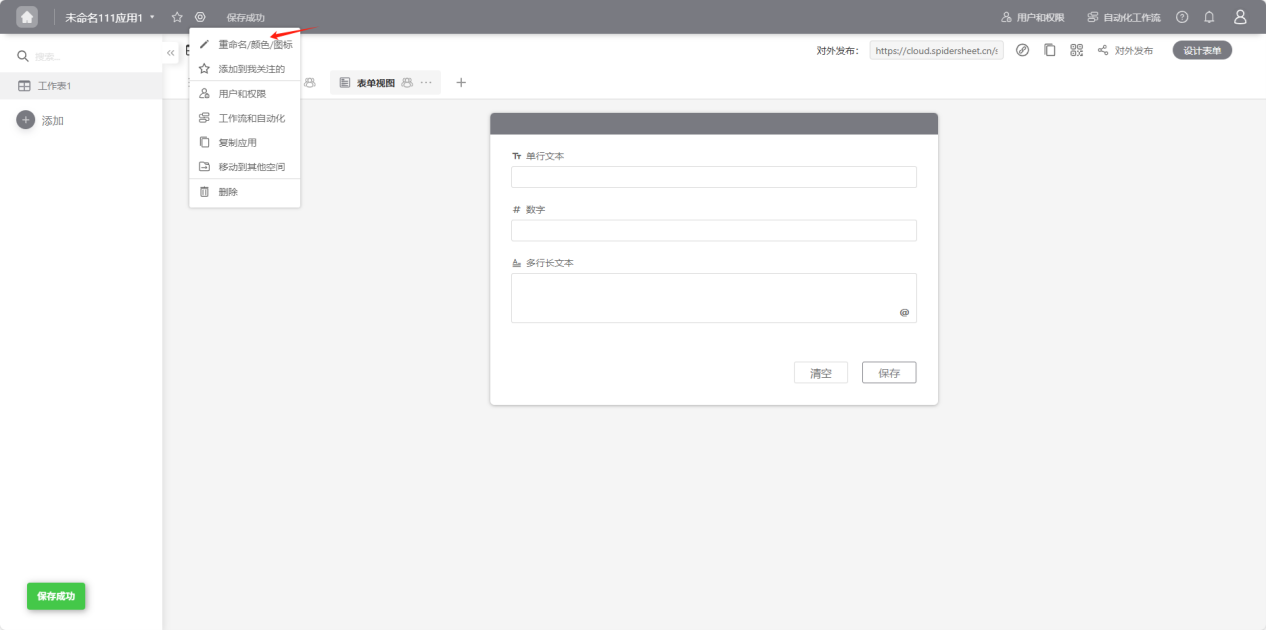
Task: Show the QR code for the form
Action: [x=1076, y=50]
